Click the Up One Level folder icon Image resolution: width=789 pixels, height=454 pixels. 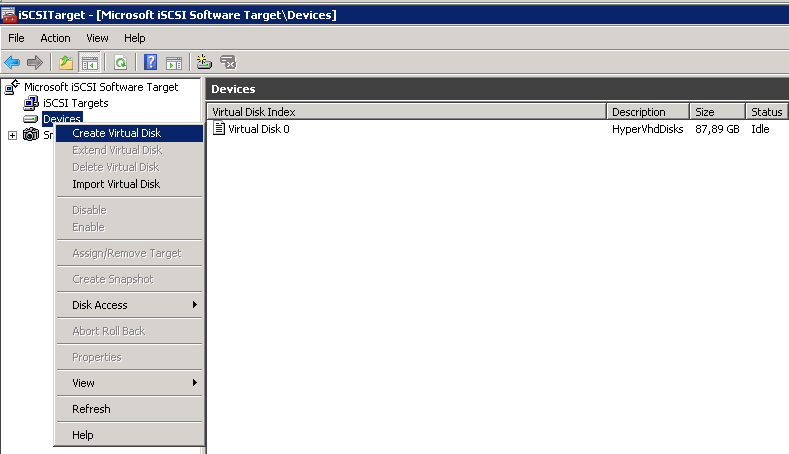[x=66, y=62]
